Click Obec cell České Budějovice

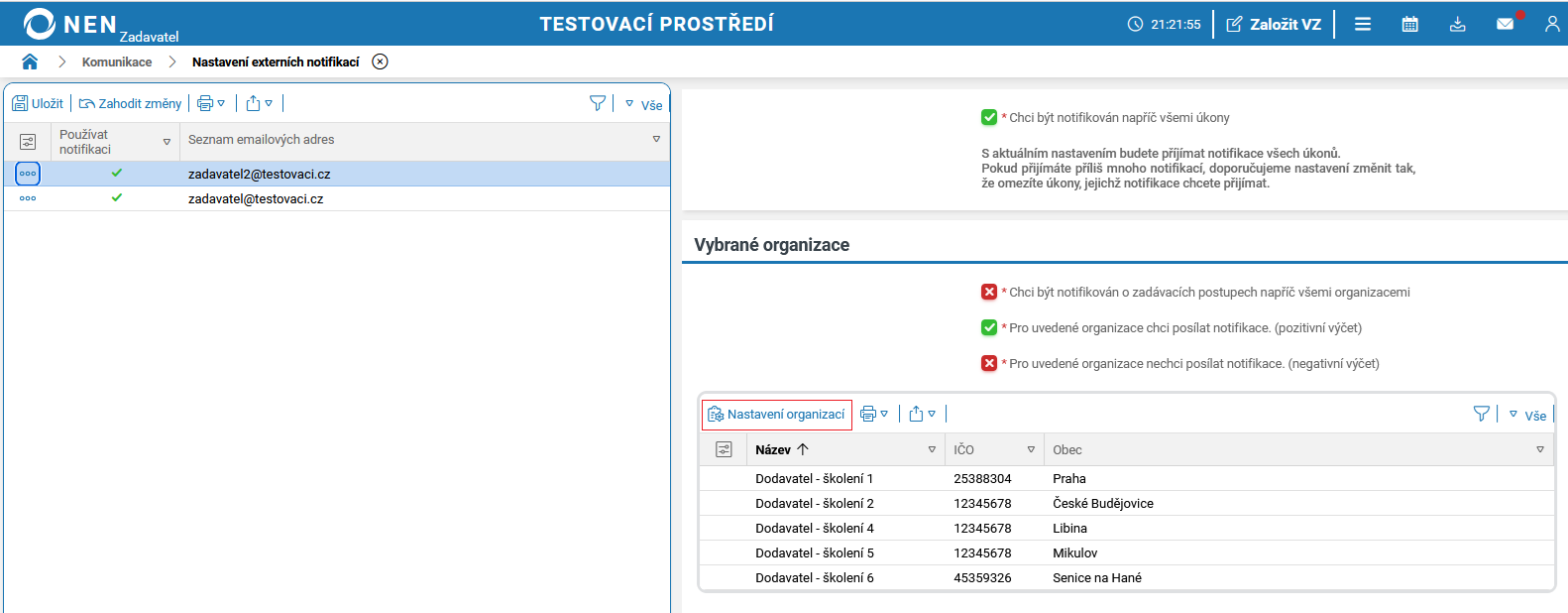tap(1103, 503)
